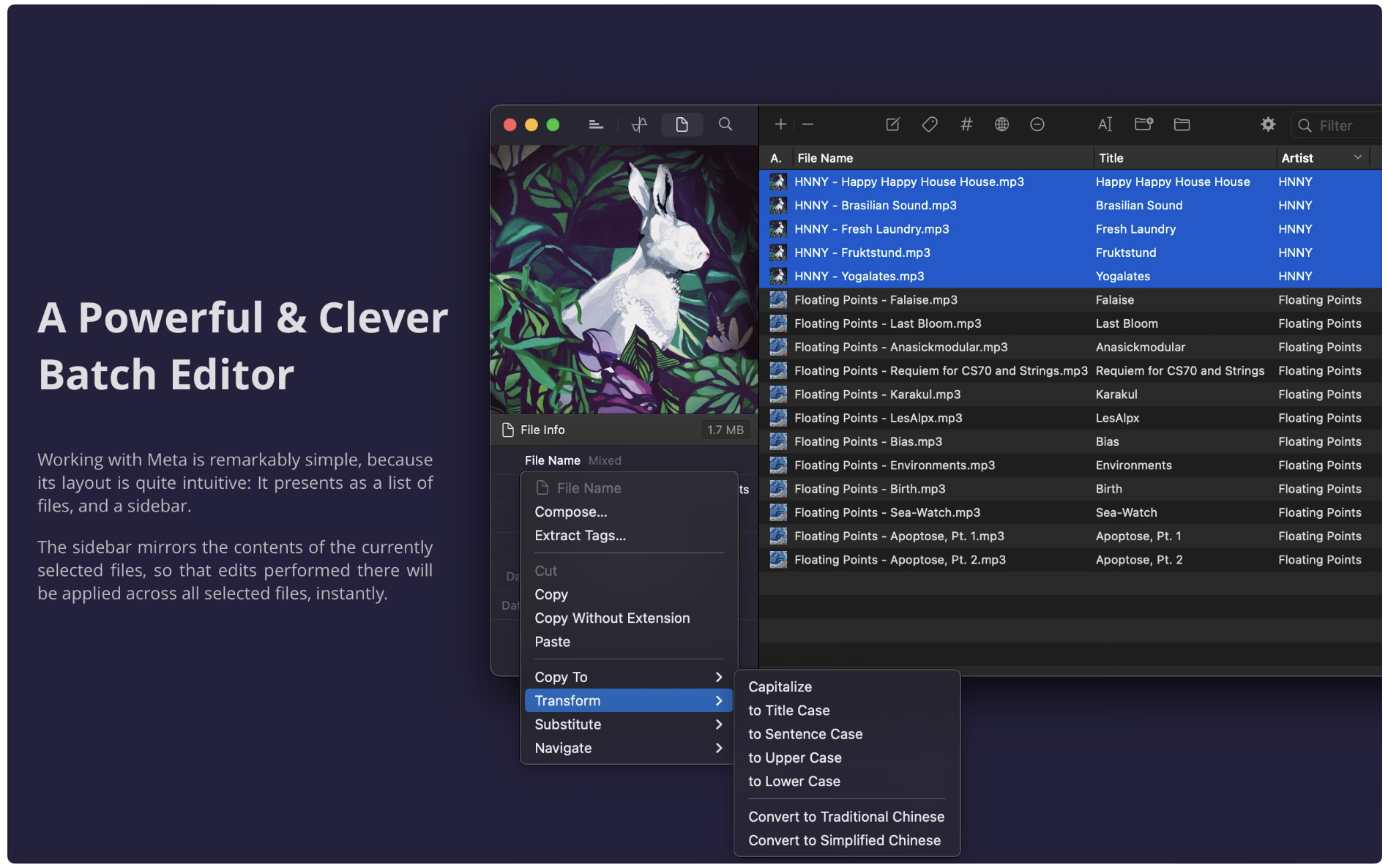The width and height of the screenshot is (1388, 868).
Task: Click the new folder toolbar icon
Action: 1143,124
